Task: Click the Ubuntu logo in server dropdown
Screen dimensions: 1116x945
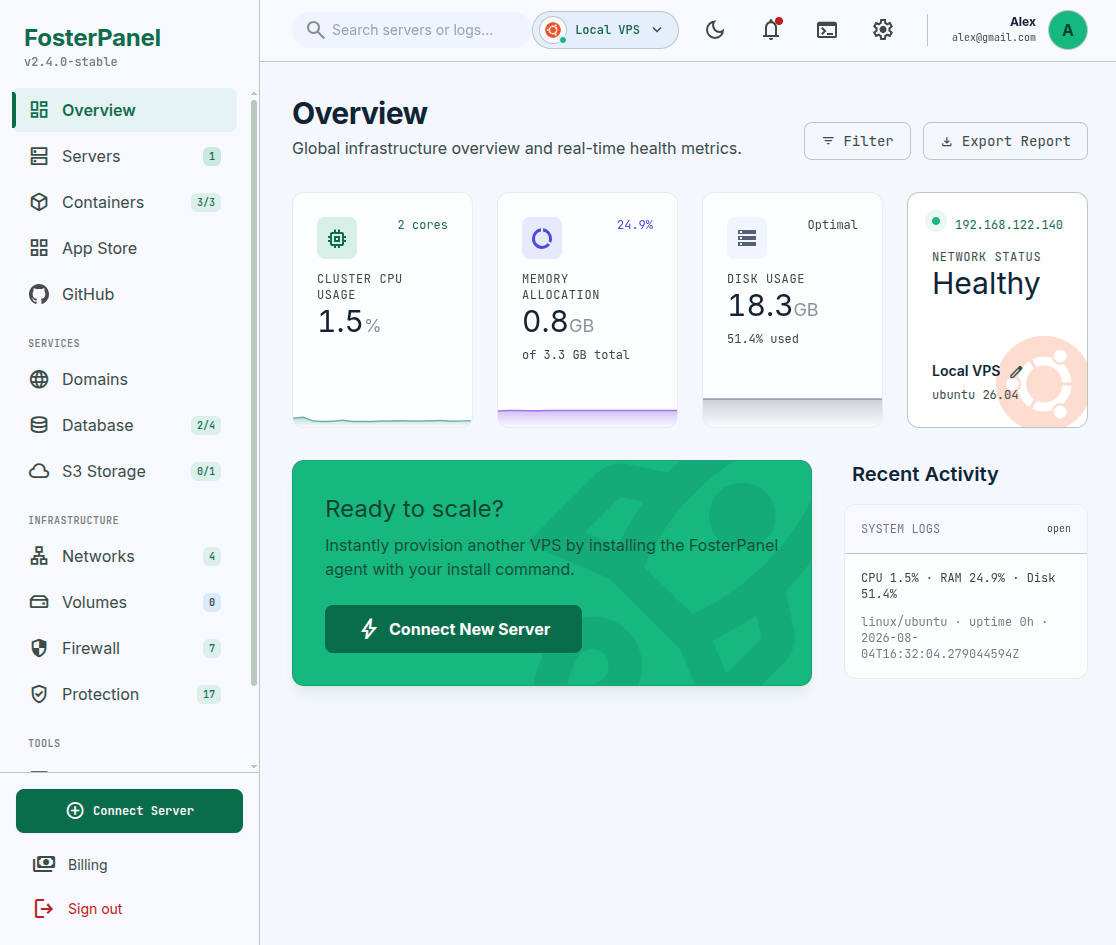Action: [x=553, y=30]
